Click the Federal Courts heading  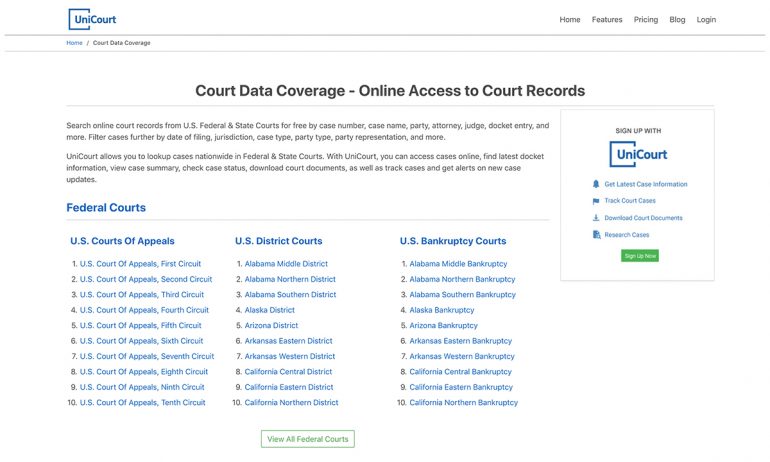(106, 208)
